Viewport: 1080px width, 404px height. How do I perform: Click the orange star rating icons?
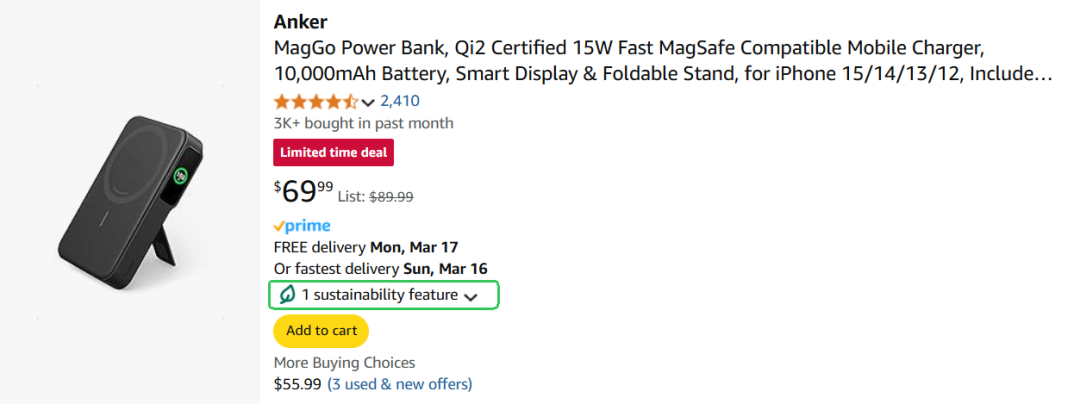(315, 101)
